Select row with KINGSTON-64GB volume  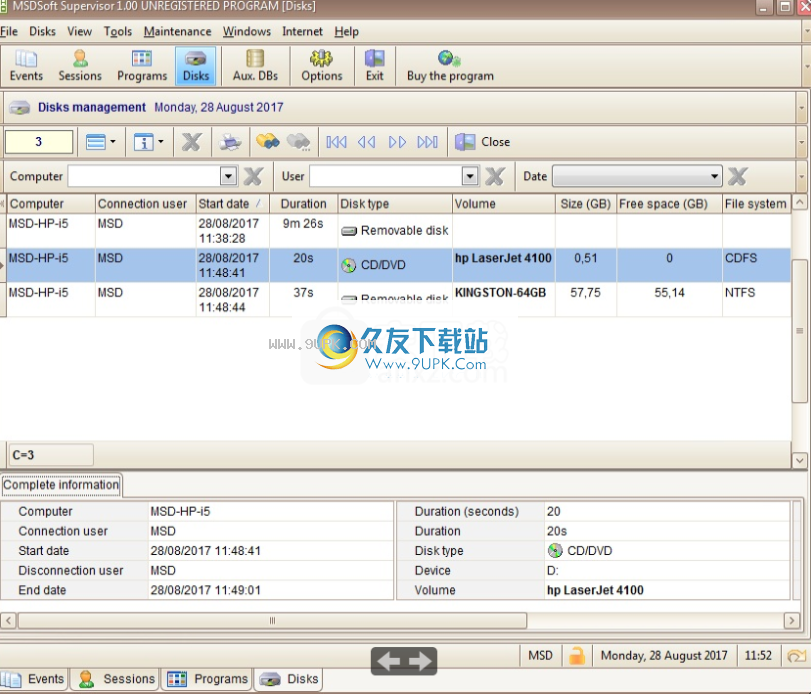click(x=398, y=299)
